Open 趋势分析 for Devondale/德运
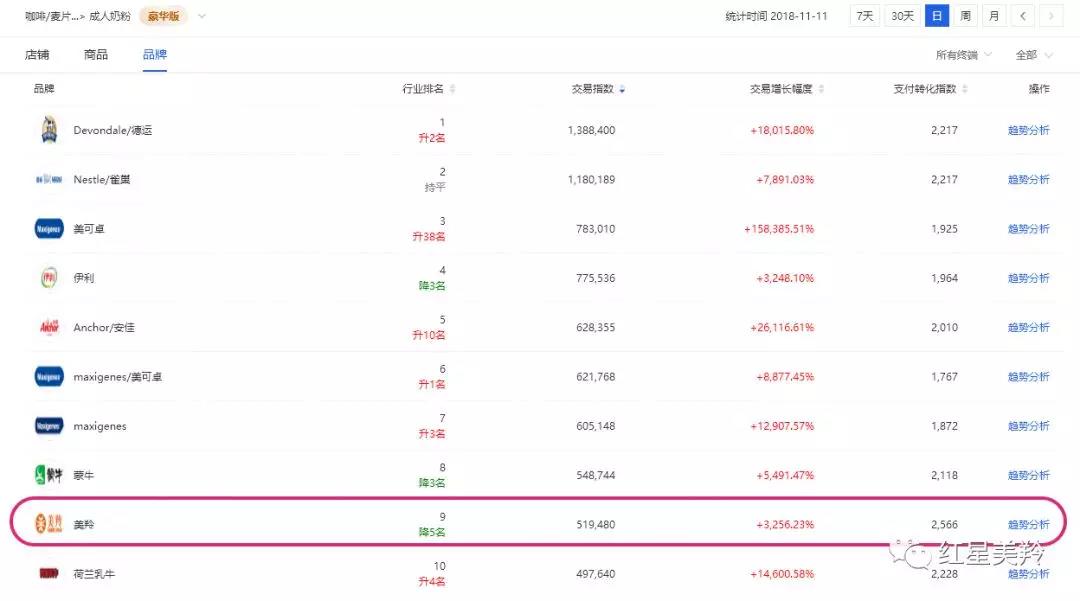Image resolution: width=1080 pixels, height=601 pixels. 1028,130
